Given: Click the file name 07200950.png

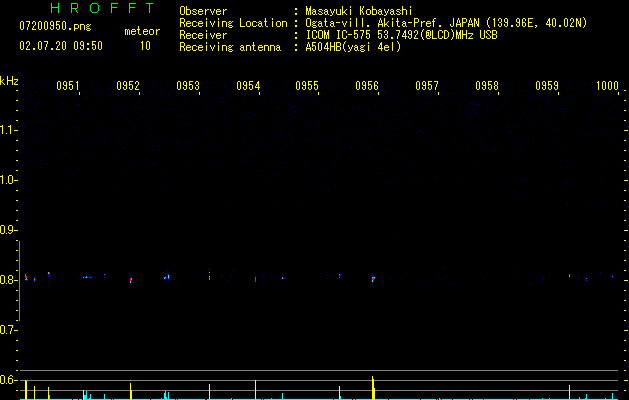Looking at the screenshot, I should click(55, 27).
